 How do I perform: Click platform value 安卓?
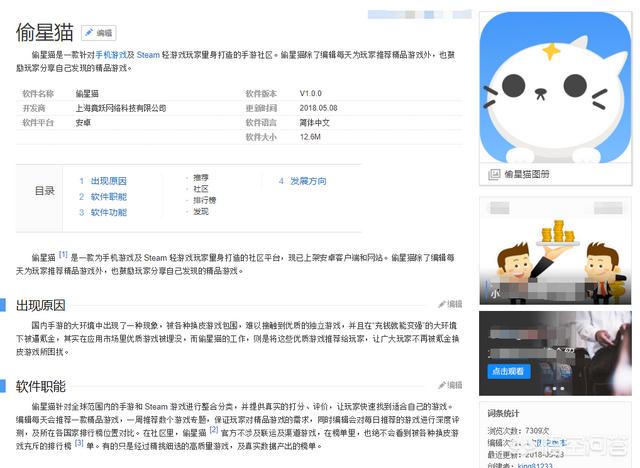(x=83, y=122)
